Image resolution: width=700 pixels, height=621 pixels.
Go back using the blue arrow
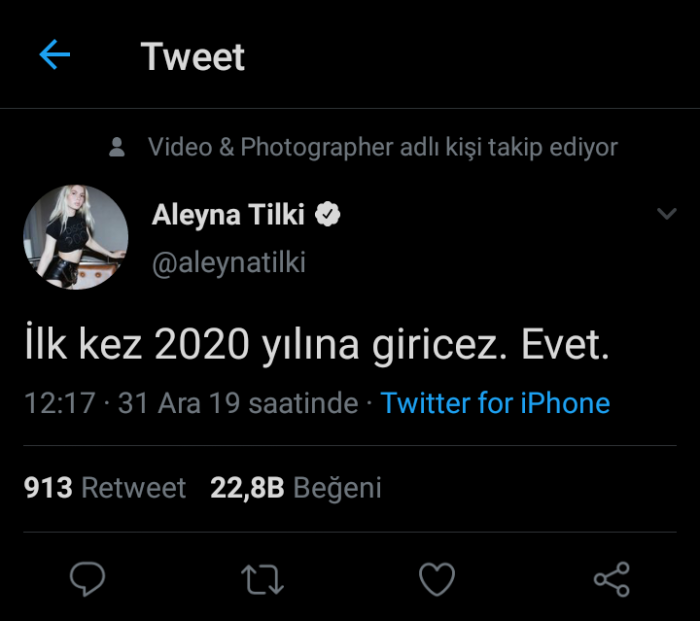(54, 55)
